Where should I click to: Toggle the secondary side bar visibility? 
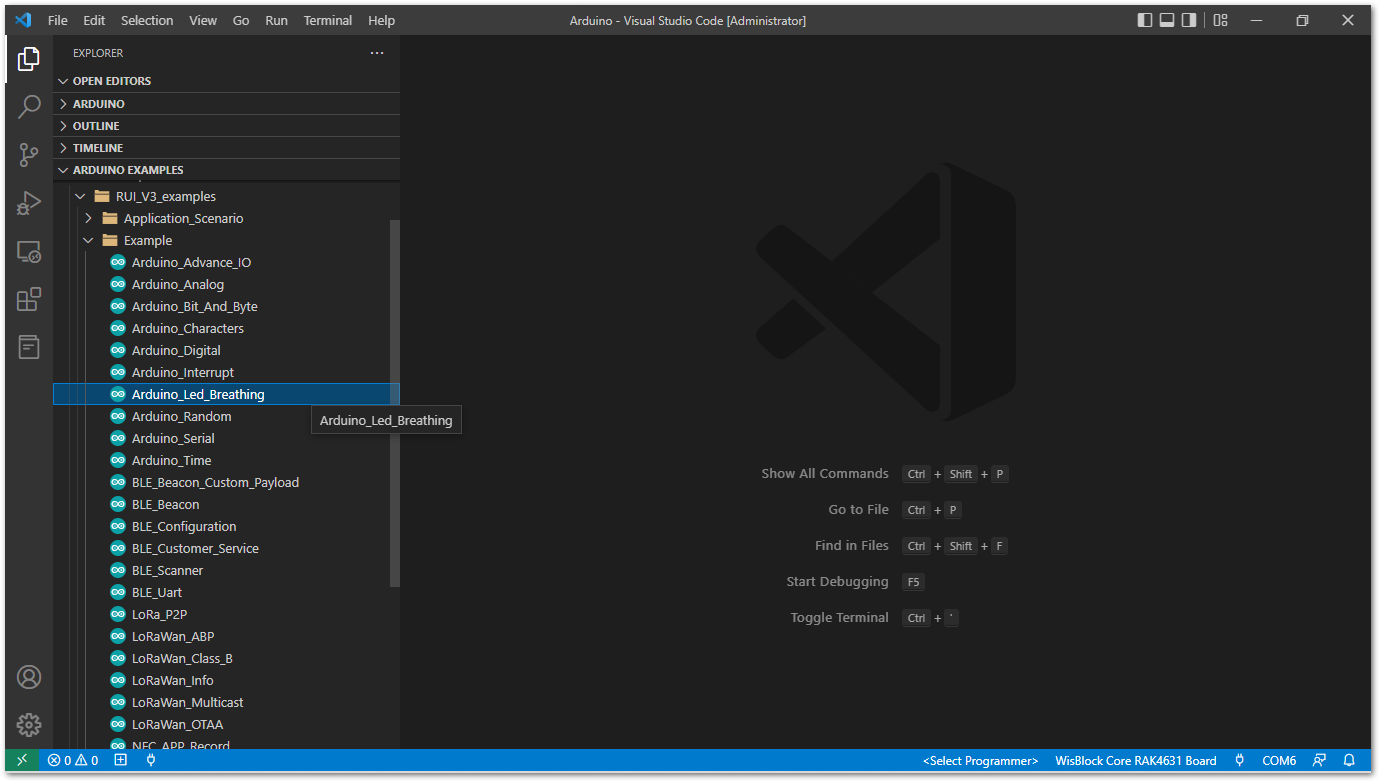pyautogui.click(x=1189, y=20)
